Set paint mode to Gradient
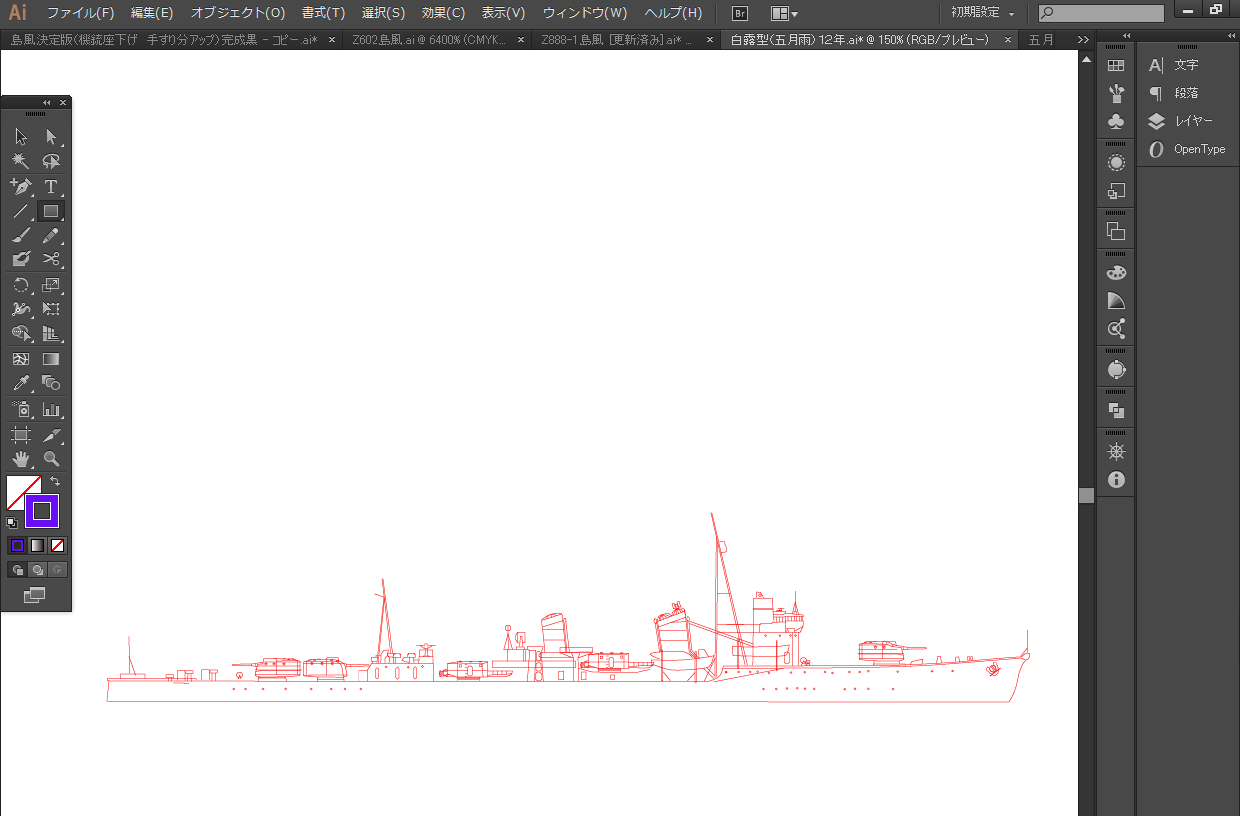 (x=37, y=545)
